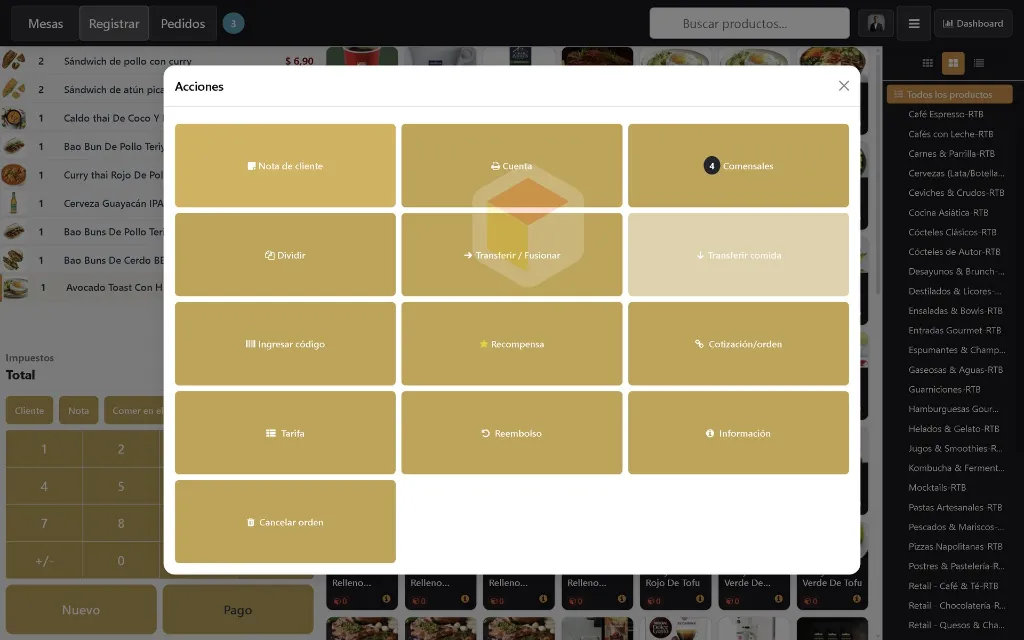Open the Nota de cliente action
The height and width of the screenshot is (640, 1024).
click(285, 166)
